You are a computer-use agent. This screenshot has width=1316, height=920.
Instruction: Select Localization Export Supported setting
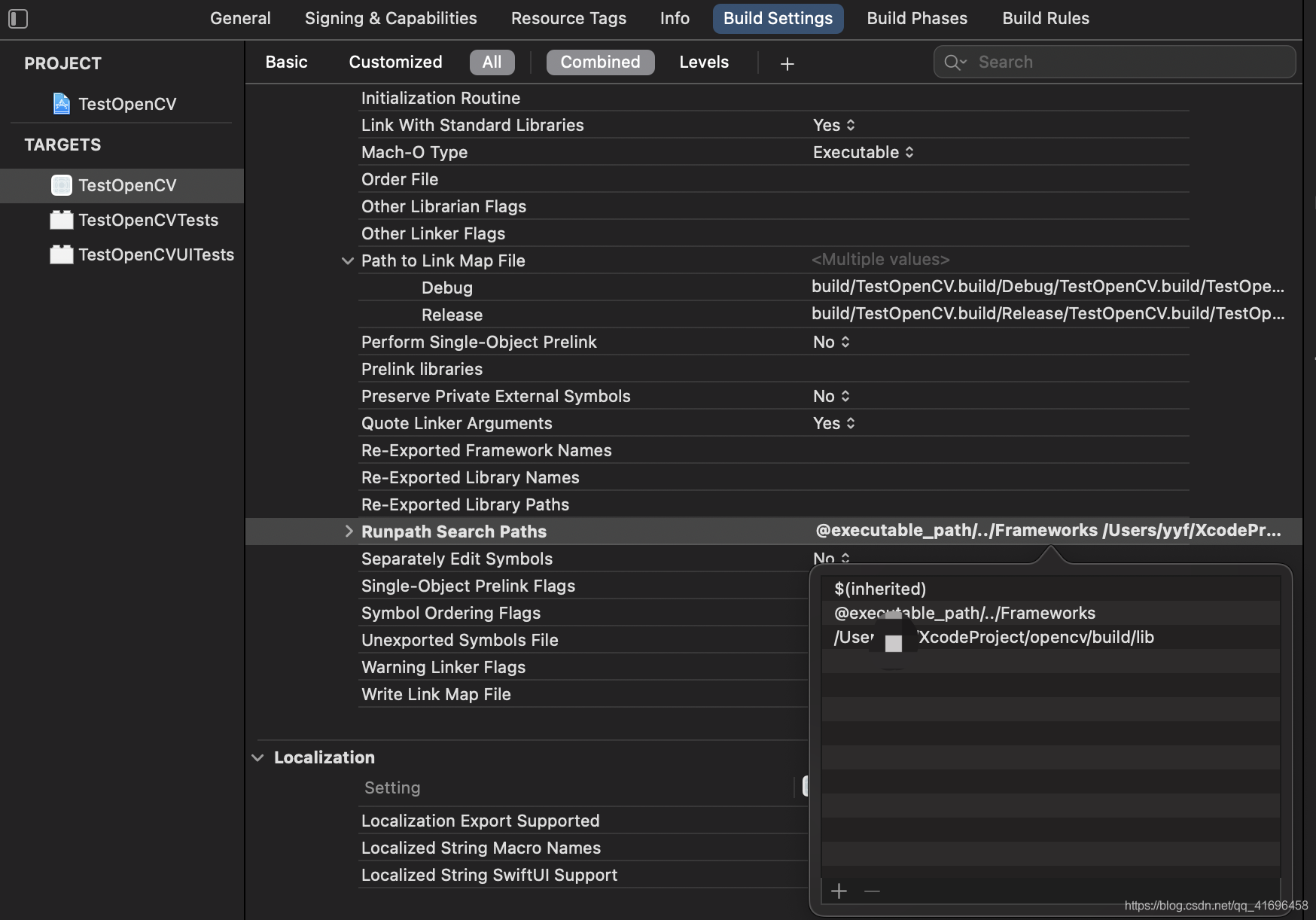pyautogui.click(x=480, y=821)
